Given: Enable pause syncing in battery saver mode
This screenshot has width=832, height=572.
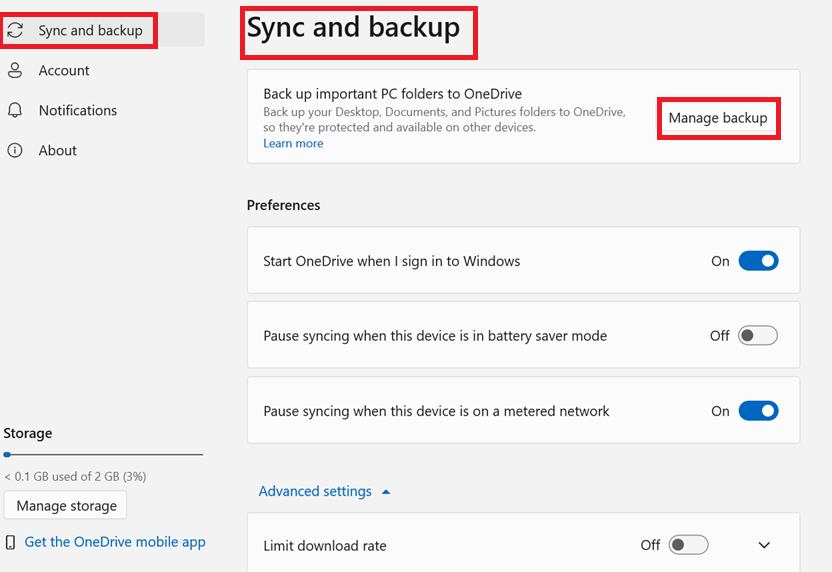Looking at the screenshot, I should click(758, 336).
